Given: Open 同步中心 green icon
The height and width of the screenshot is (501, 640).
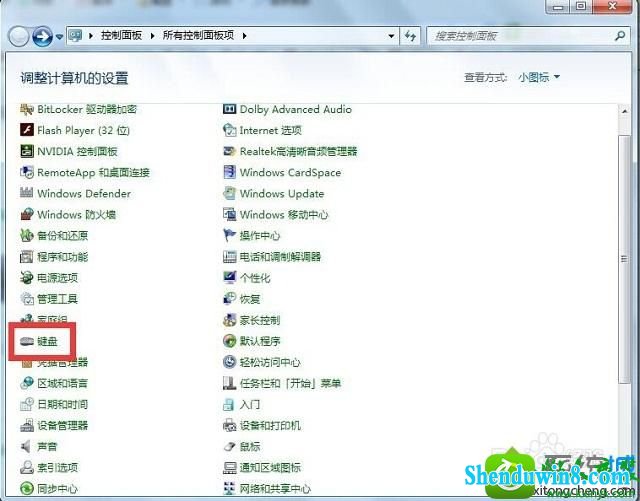Looking at the screenshot, I should coord(27,489).
